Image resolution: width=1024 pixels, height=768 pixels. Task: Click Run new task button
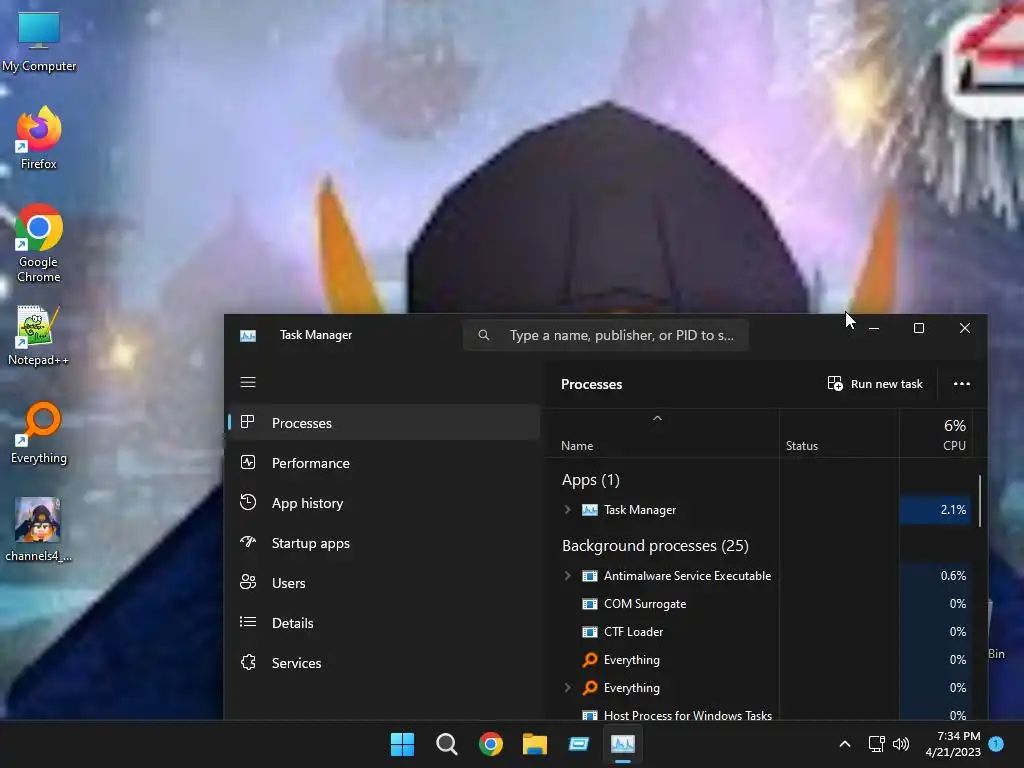875,384
